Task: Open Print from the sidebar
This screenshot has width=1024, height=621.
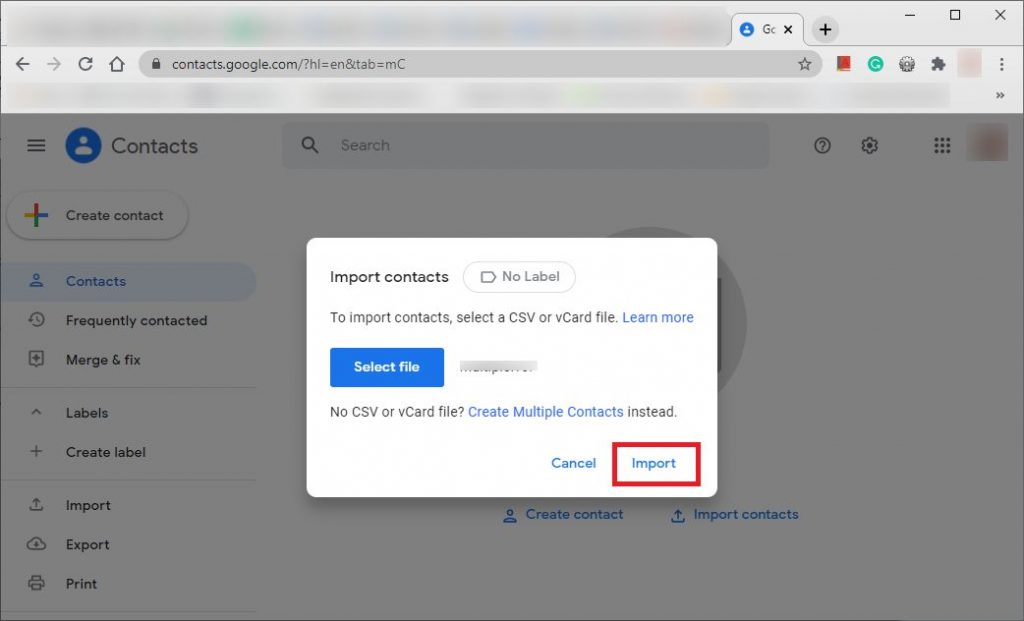Action: pos(81,583)
